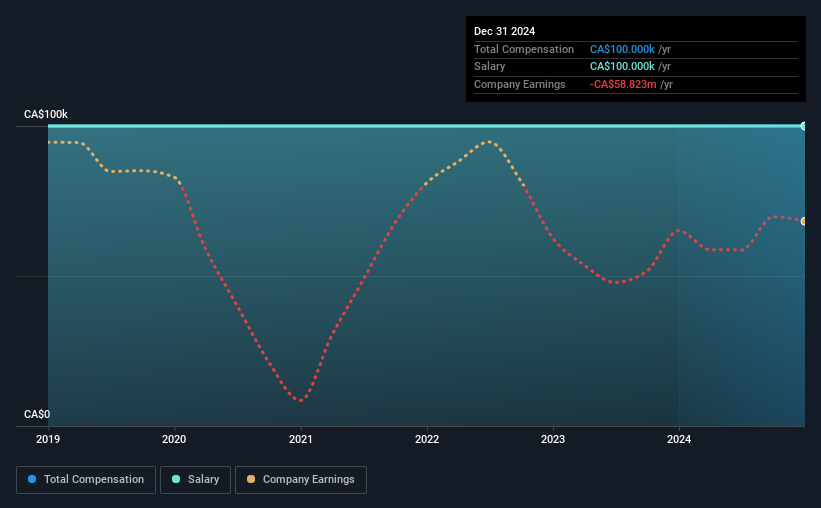
Task: Toggle the Total Compensation legend button
Action: (x=86, y=480)
